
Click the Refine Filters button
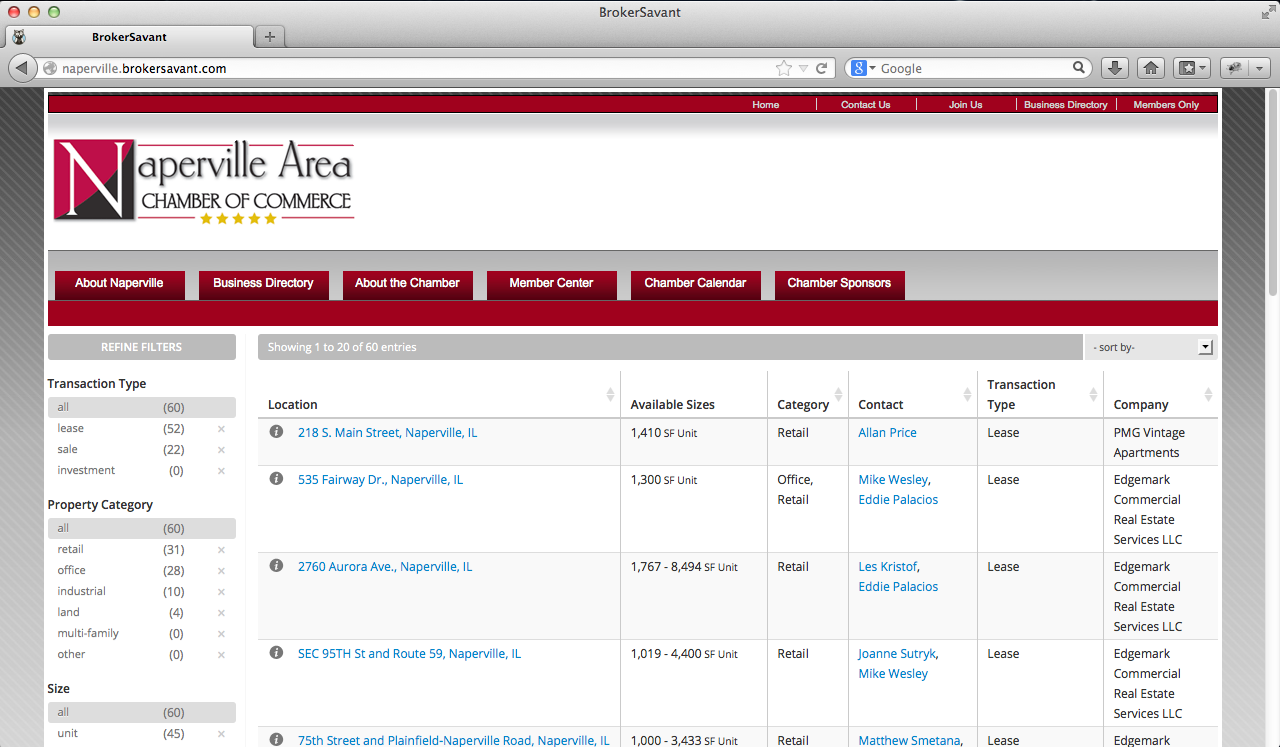(x=142, y=347)
